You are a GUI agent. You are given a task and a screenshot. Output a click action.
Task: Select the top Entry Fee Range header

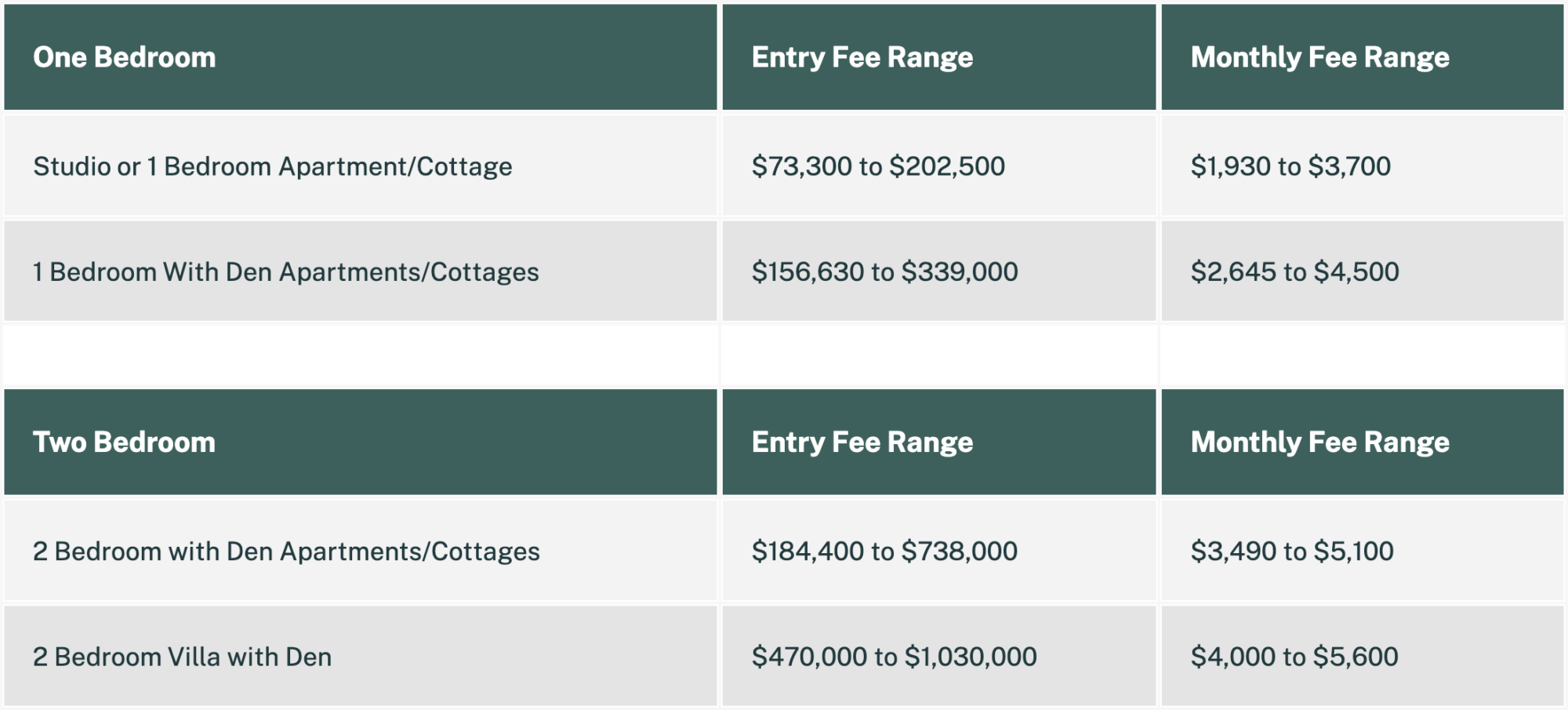(x=939, y=57)
